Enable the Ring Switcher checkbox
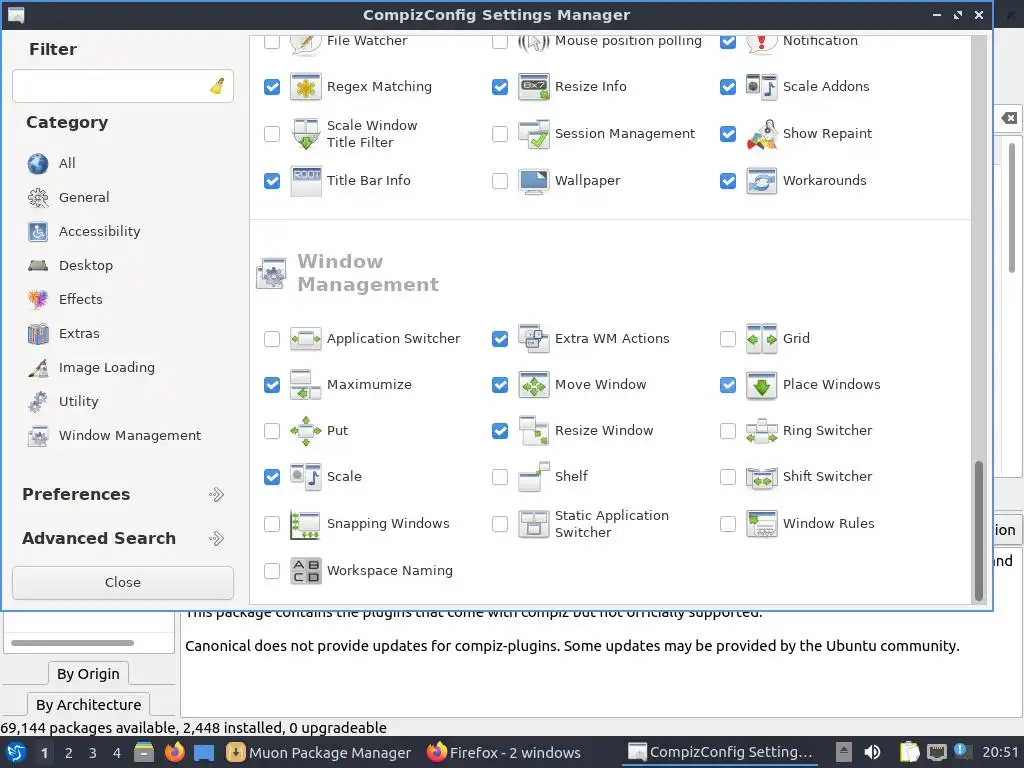Screen dimensions: 1024x768 (728, 431)
